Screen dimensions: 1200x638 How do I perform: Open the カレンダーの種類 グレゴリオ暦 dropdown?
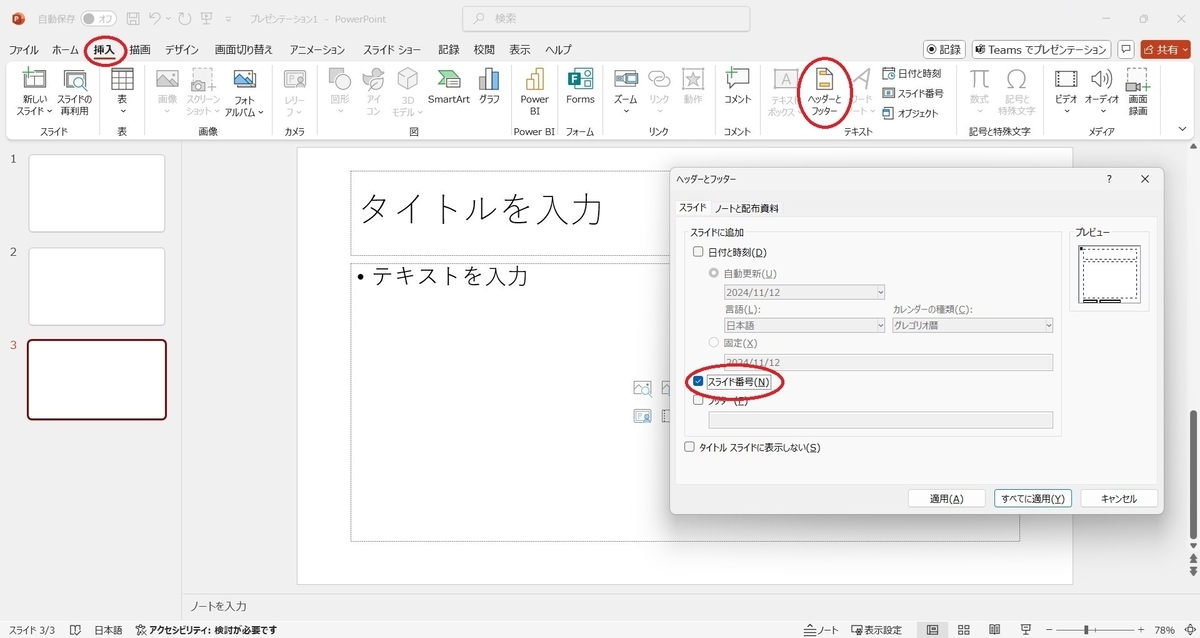coord(972,325)
